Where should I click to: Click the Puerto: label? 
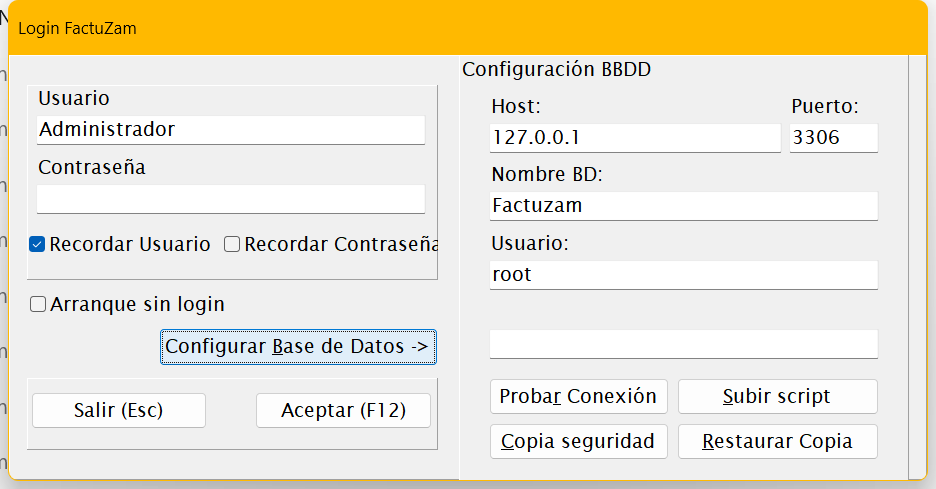825,106
